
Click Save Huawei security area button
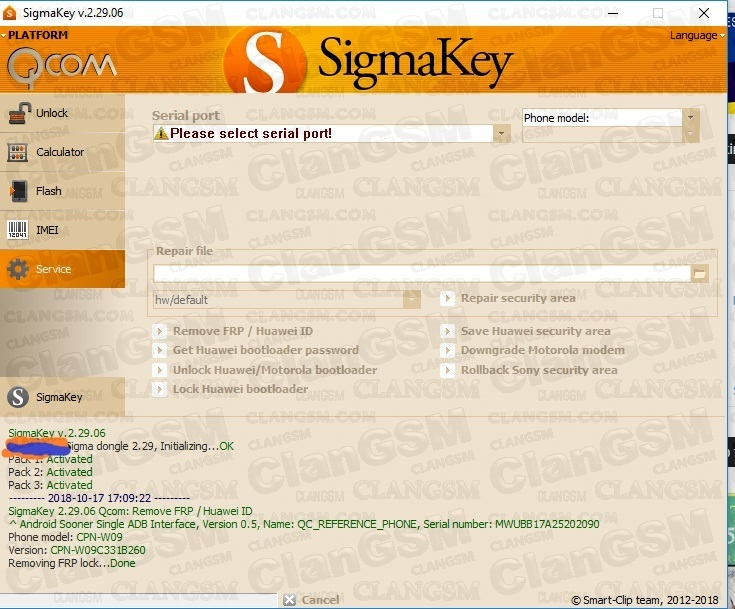point(526,331)
